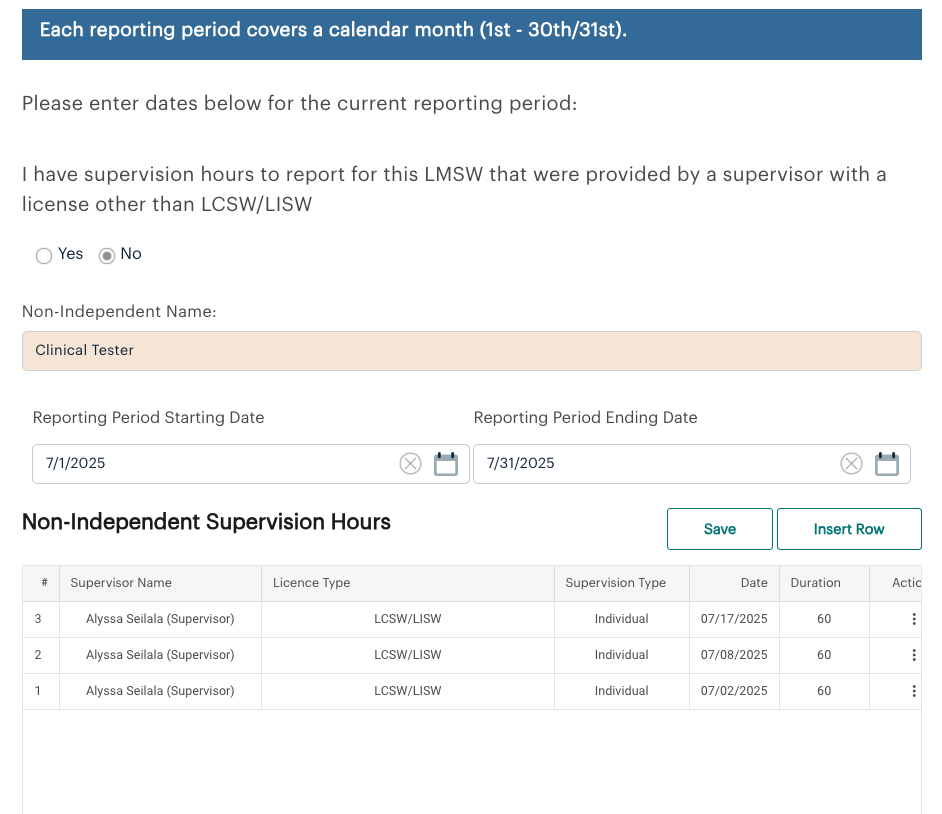Select the 07/02/2025 date cell
942x814 pixels.
click(734, 691)
